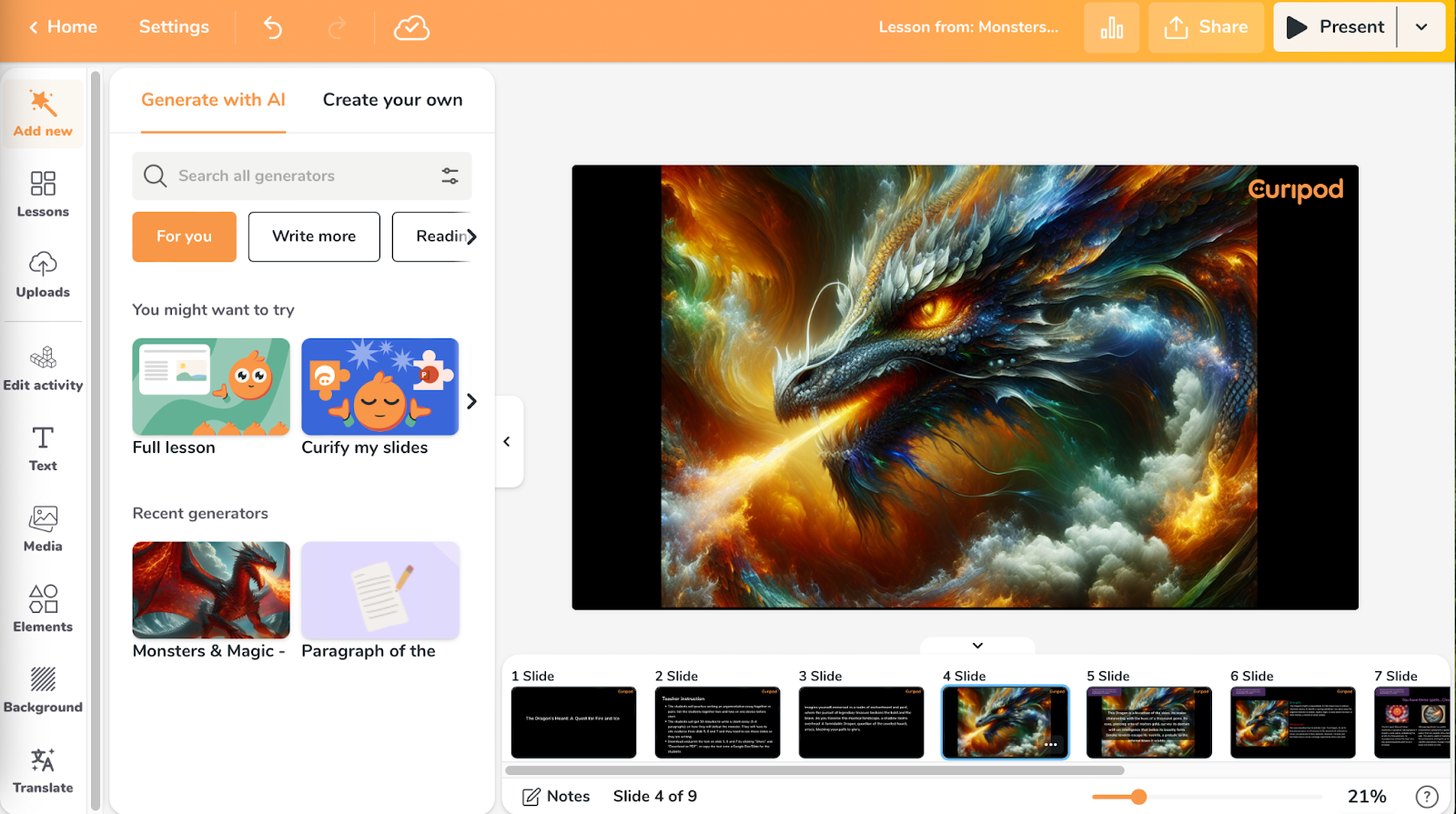
Task: Show more suggested generators with chevron
Action: tap(471, 401)
